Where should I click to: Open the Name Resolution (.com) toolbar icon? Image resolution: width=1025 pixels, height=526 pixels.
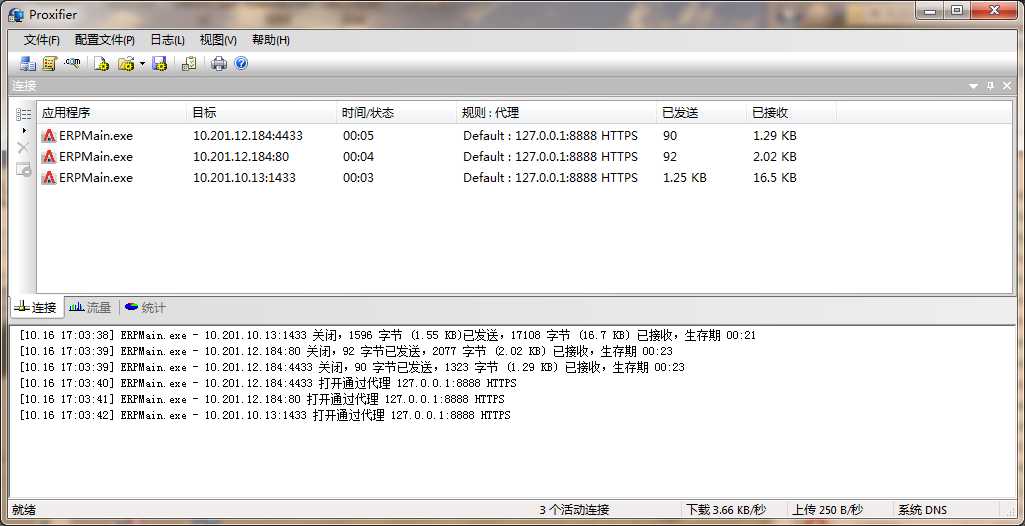(72, 63)
